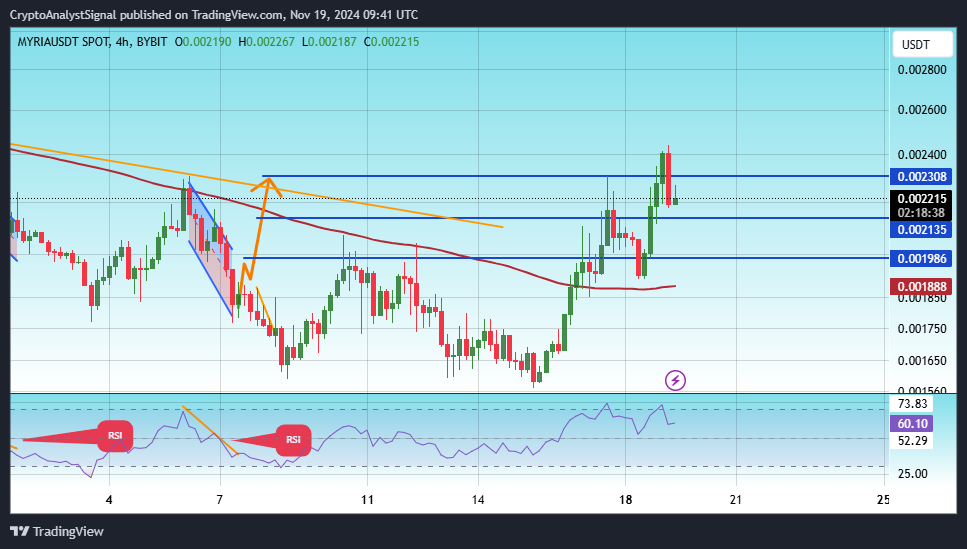Click the 0.002135 blue price label

click(921, 229)
